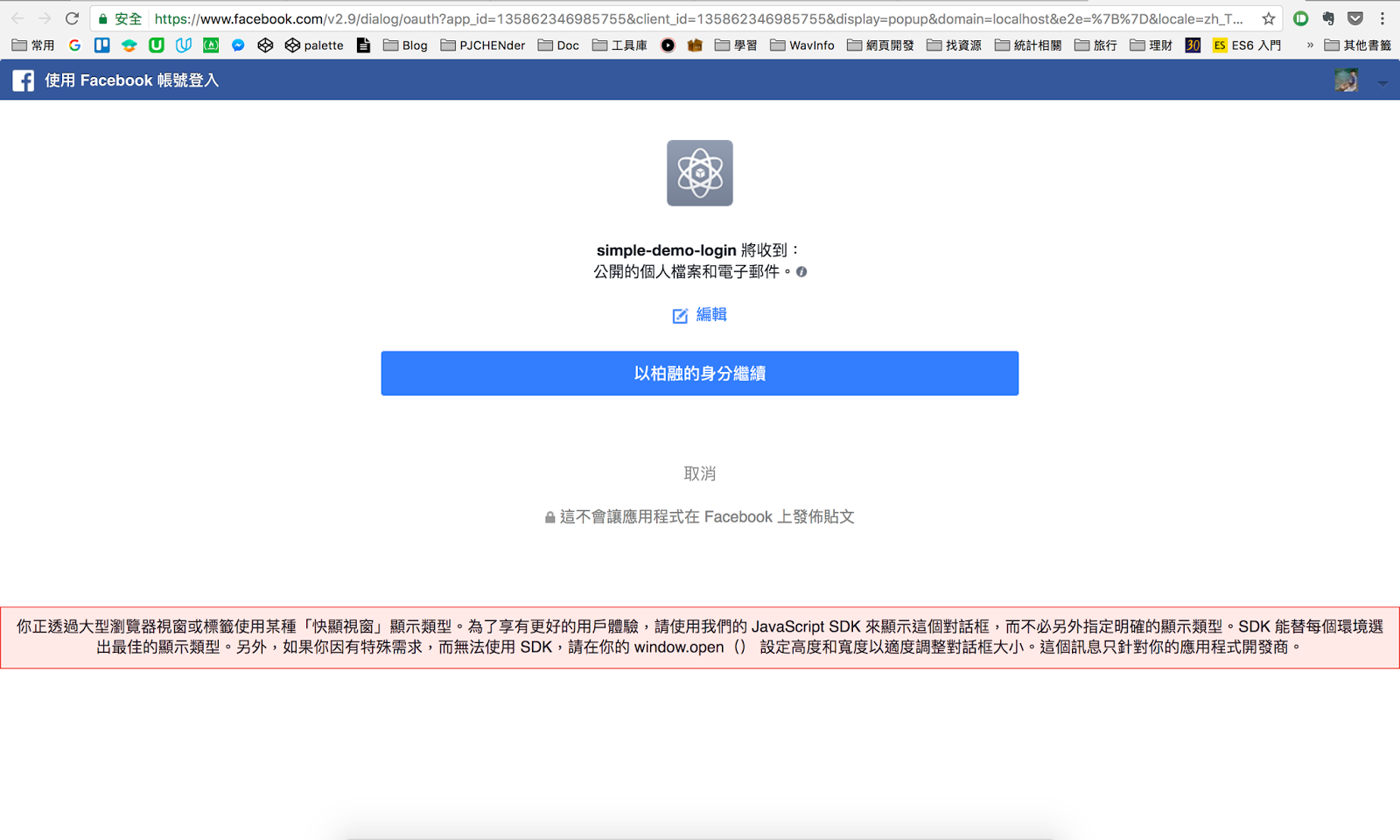Viewport: 1400px width, 840px height.
Task: Open the PJCHENder bookmark folder
Action: pyautogui.click(x=483, y=45)
